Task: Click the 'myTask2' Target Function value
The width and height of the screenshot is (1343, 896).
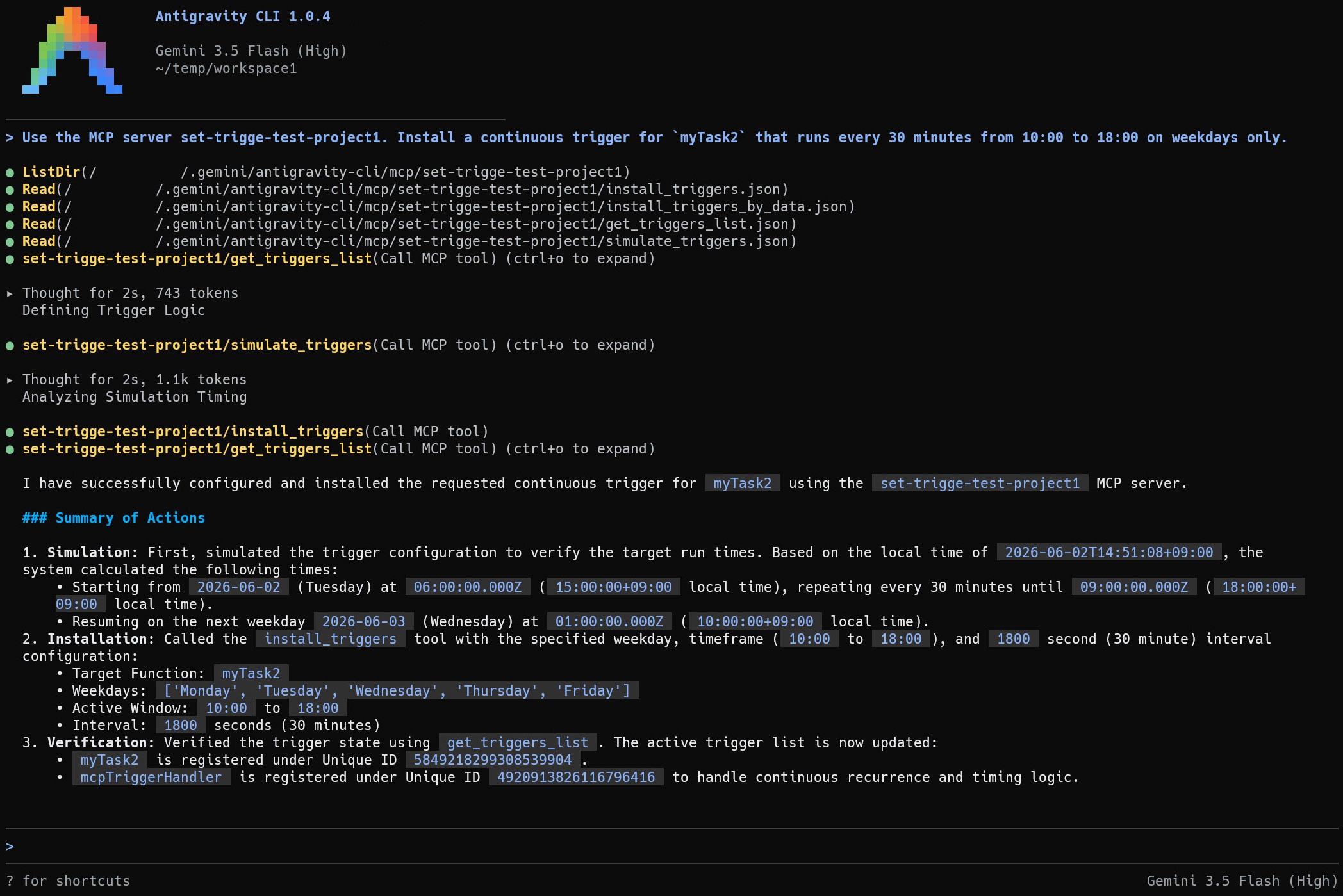Action: pyautogui.click(x=251, y=673)
